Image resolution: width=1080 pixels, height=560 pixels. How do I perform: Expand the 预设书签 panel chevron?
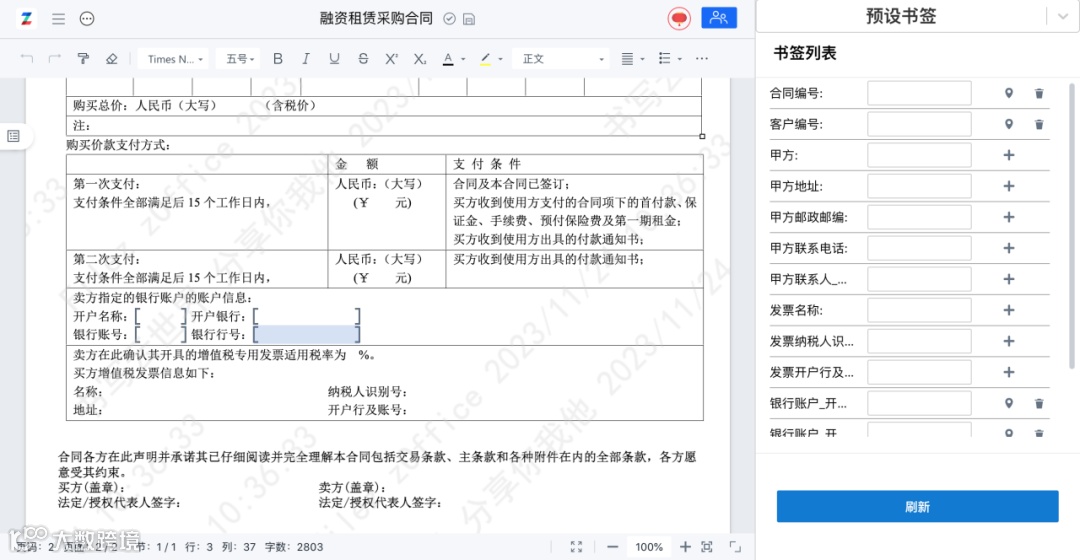(x=1063, y=17)
